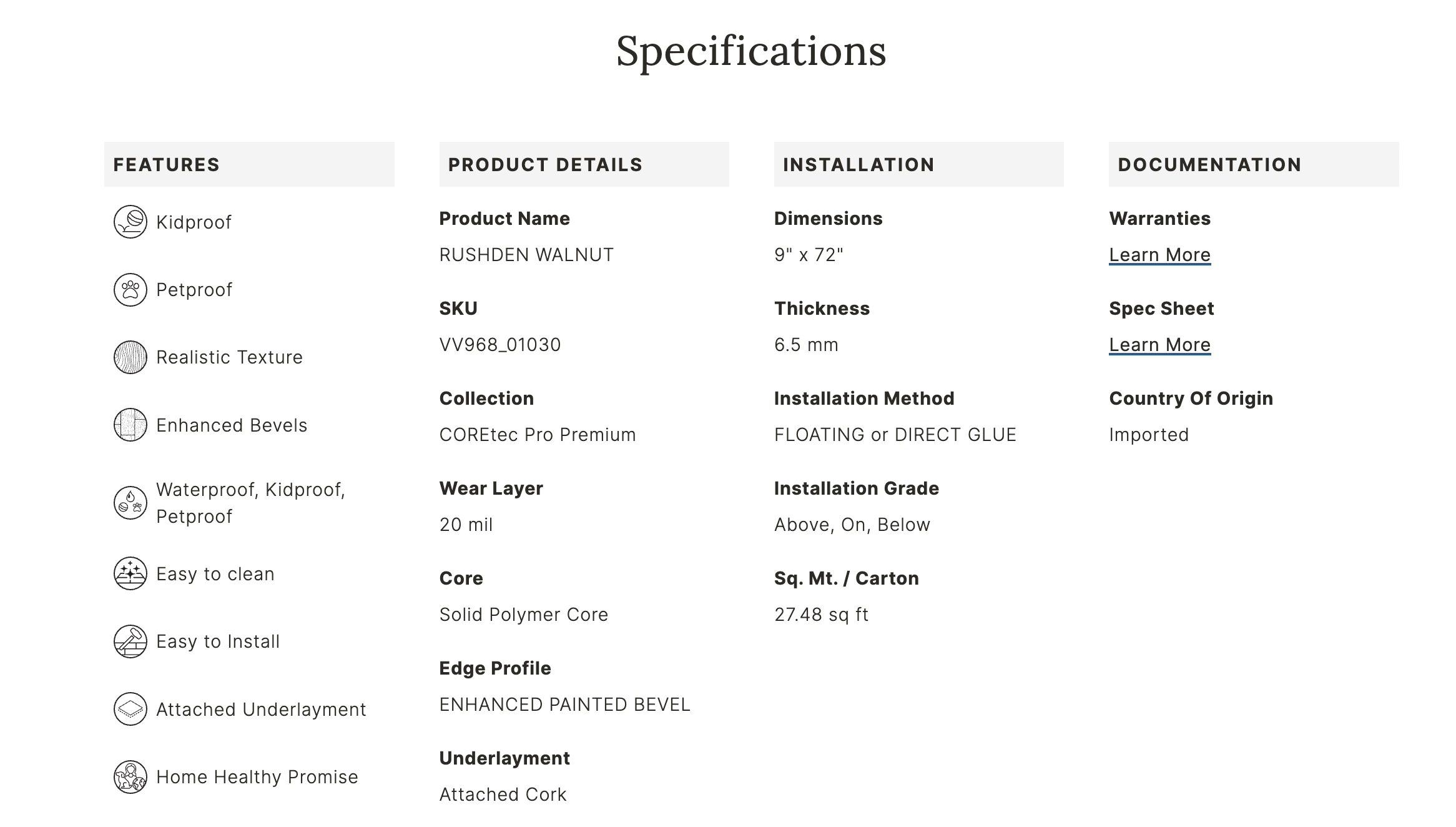The image size is (1456, 827).
Task: Click the SKU value VV968_01030
Action: (x=500, y=345)
